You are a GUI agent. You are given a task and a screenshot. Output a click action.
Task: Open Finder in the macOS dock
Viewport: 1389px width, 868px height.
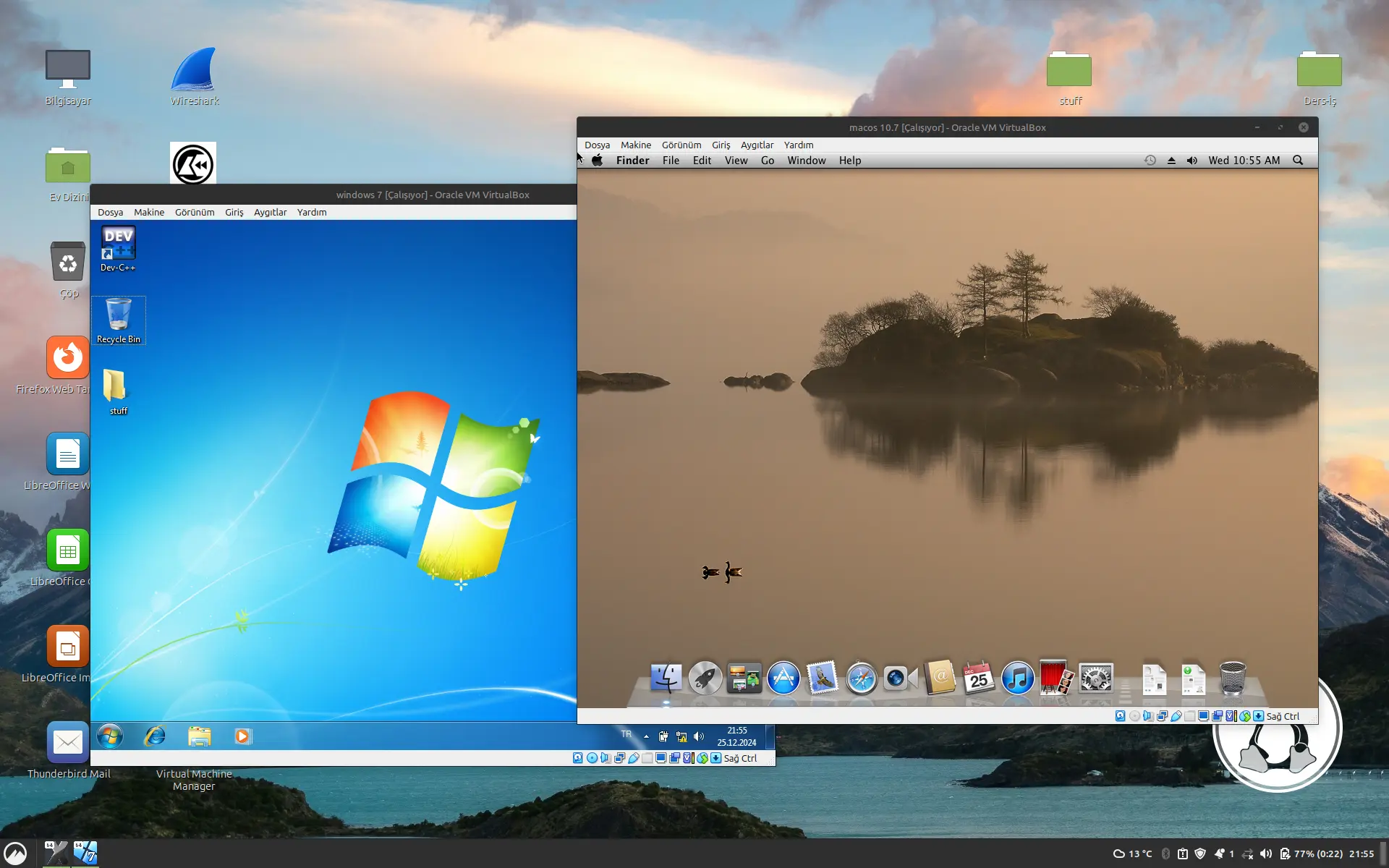pyautogui.click(x=666, y=678)
